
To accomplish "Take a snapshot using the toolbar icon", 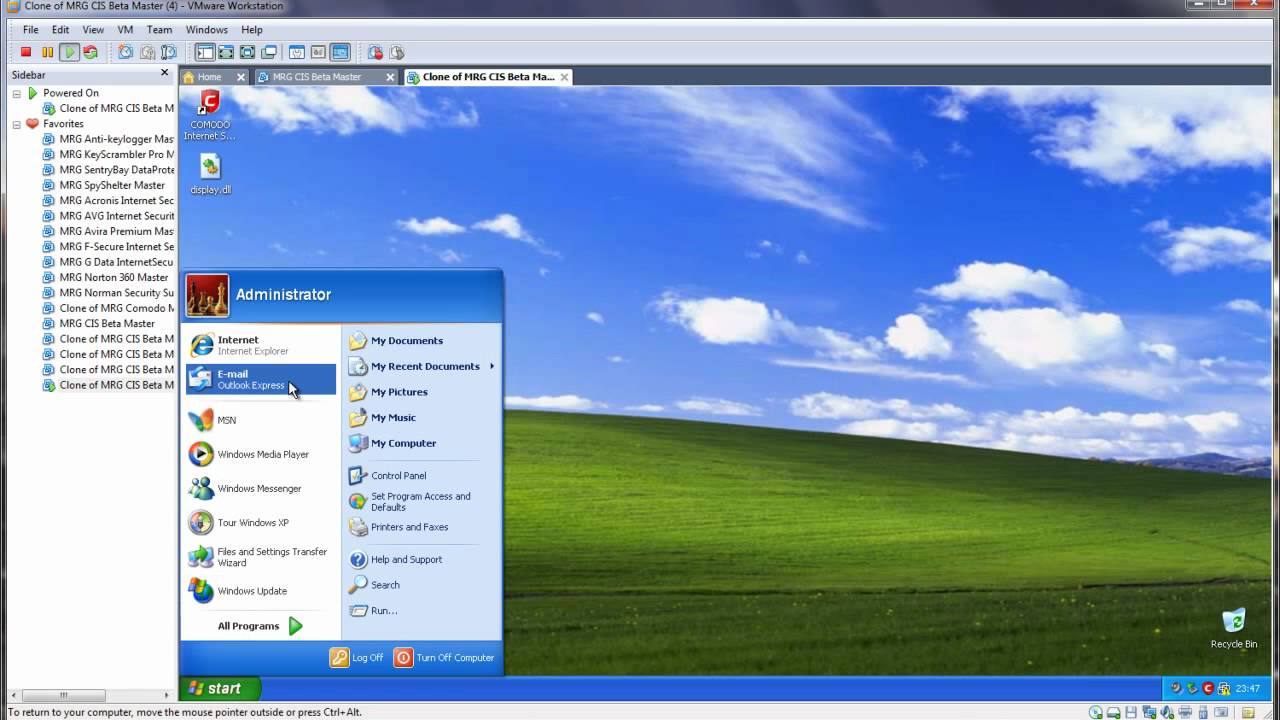I will click(125, 52).
